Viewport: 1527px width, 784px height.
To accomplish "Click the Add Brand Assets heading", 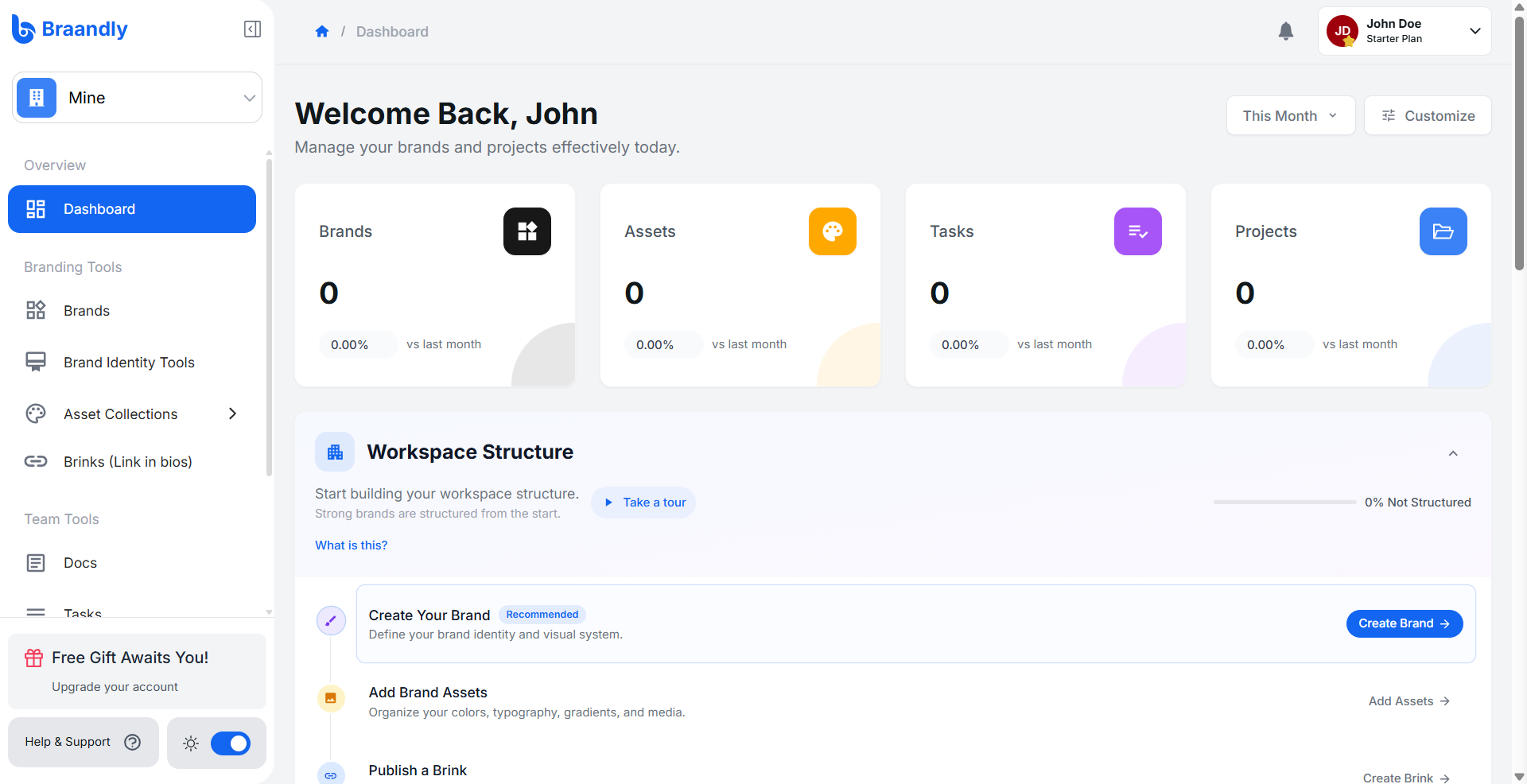I will (428, 693).
